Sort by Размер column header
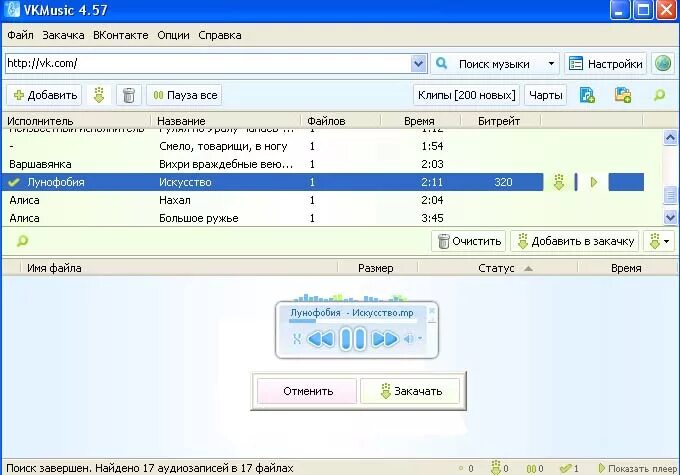The height and width of the screenshot is (475, 680). point(377,268)
